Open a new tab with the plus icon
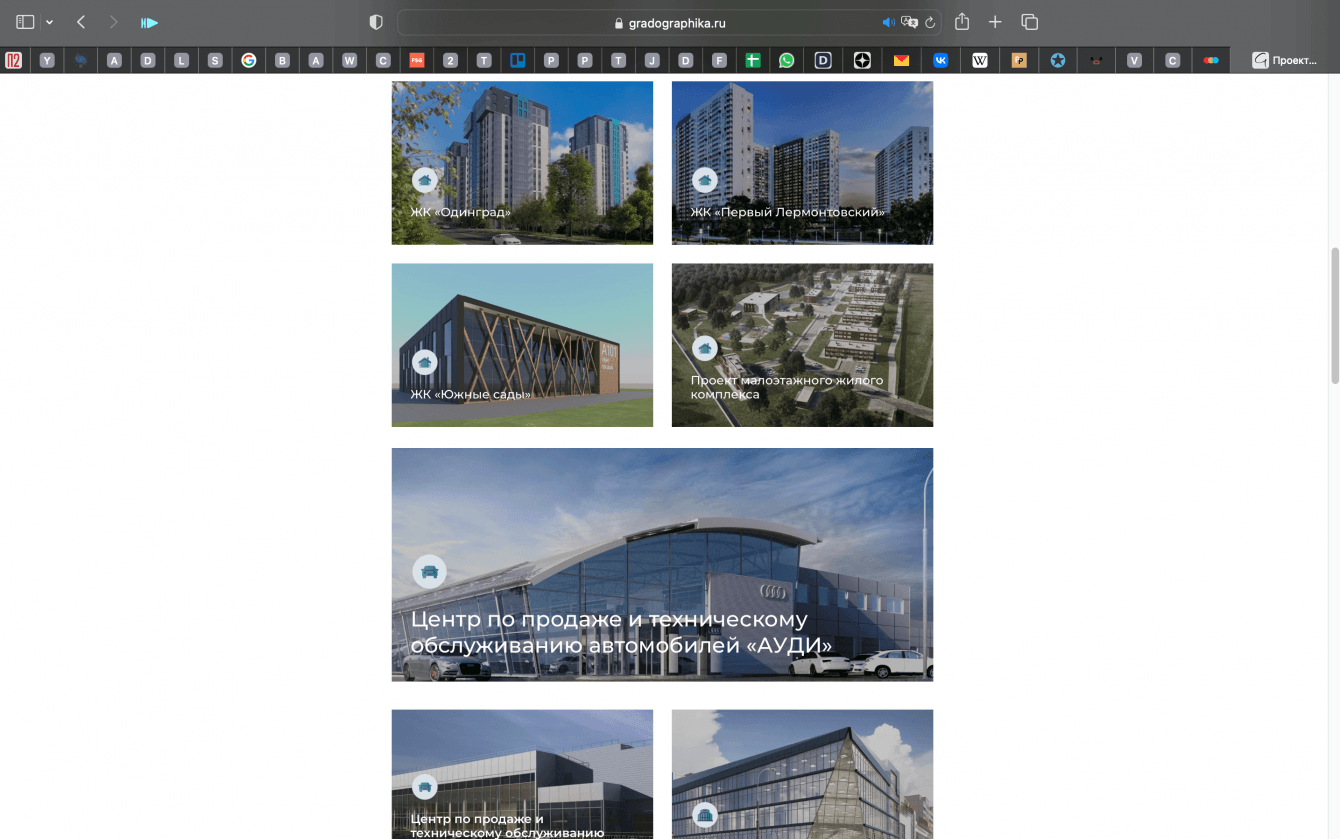This screenshot has width=1340, height=839. (x=995, y=22)
